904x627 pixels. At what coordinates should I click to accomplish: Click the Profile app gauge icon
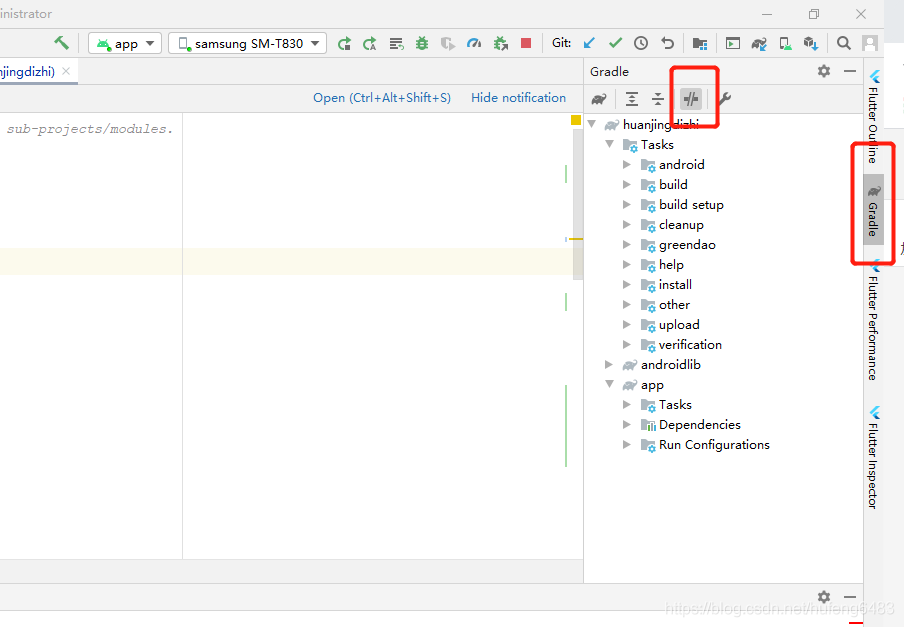coord(474,43)
